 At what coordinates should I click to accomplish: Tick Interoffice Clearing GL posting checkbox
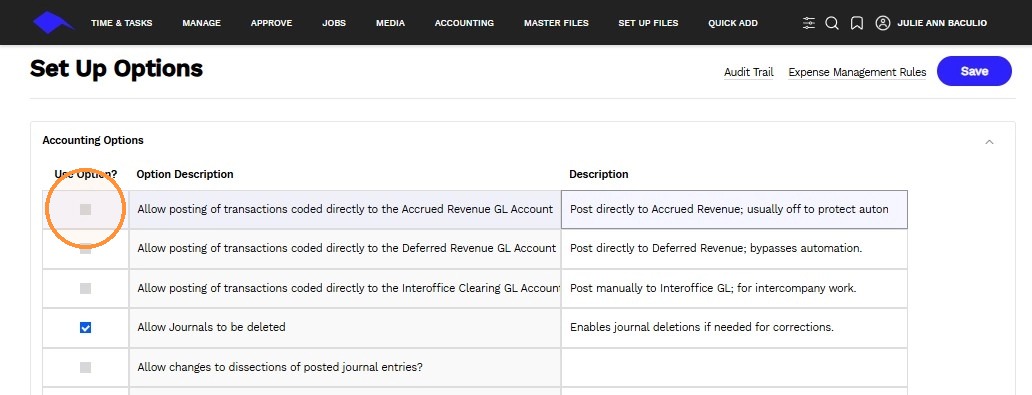tap(86, 288)
